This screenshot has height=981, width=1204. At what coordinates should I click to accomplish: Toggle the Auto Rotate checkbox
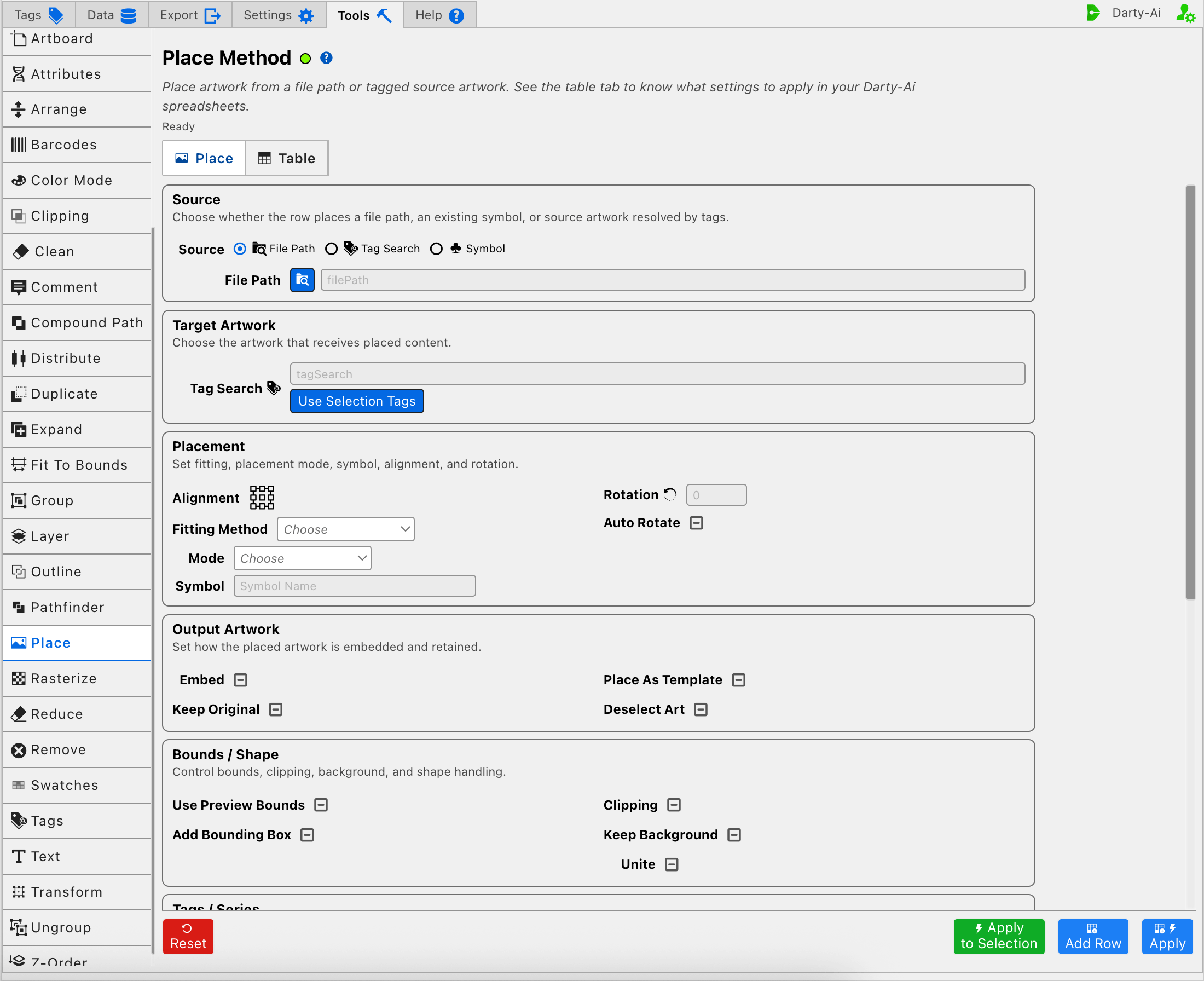(x=697, y=523)
